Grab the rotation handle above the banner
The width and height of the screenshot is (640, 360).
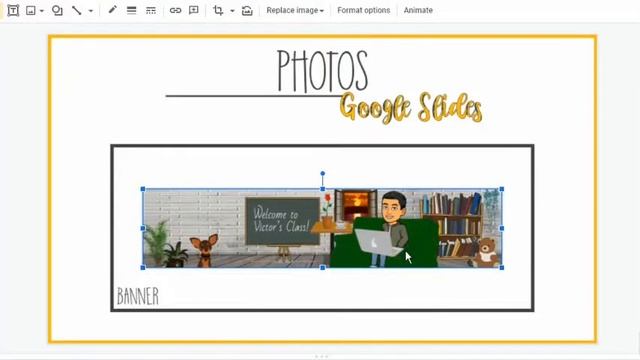pos(322,173)
